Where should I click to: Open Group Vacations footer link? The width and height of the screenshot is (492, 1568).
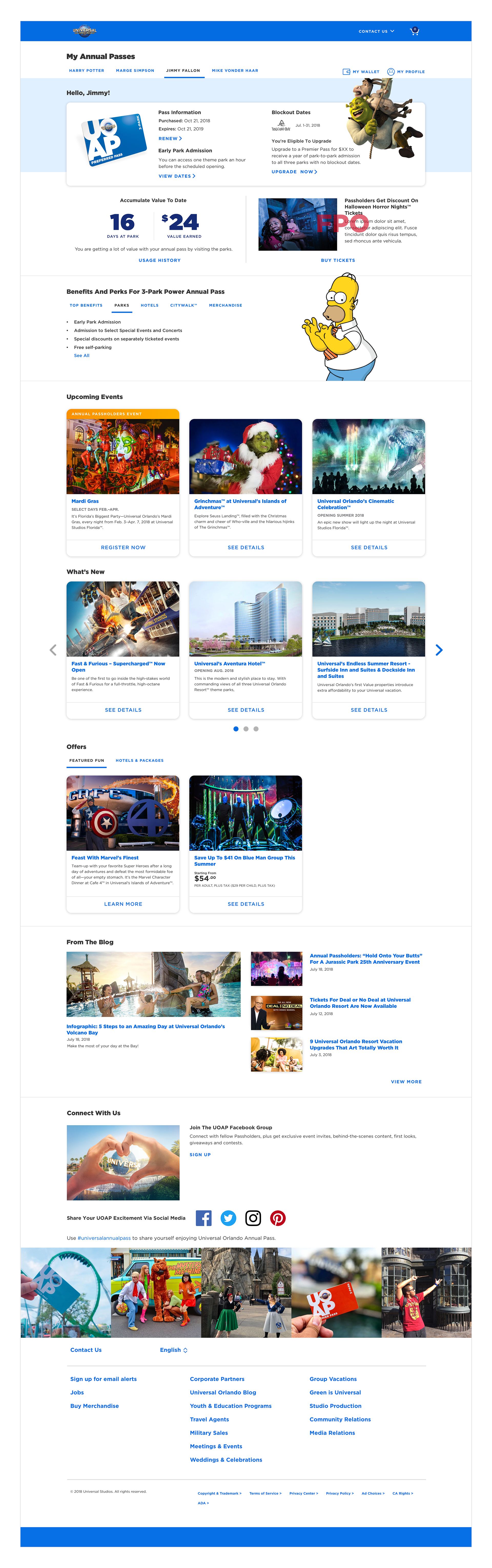pos(333,1379)
